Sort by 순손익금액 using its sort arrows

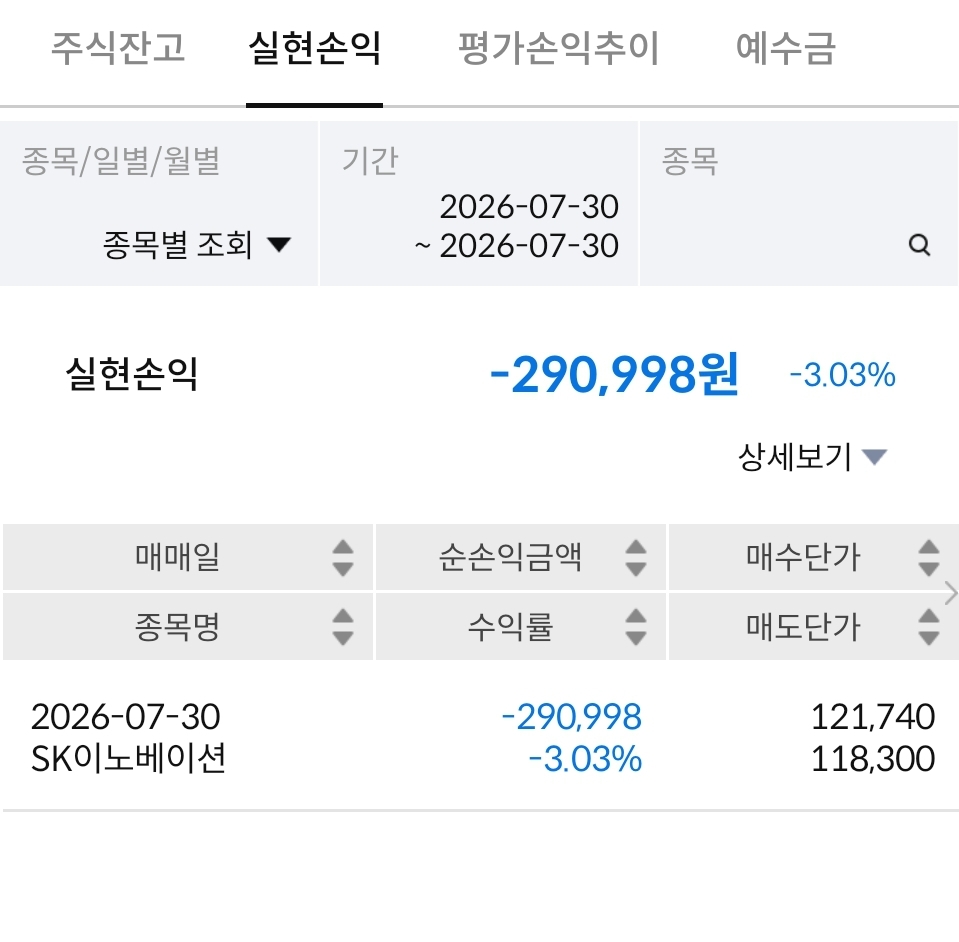pyautogui.click(x=635, y=557)
